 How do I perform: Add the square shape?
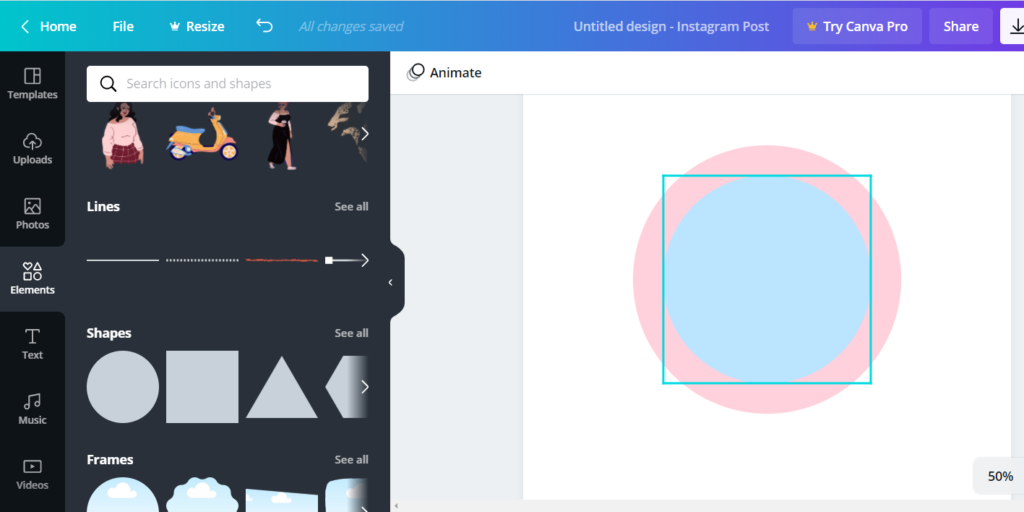coord(202,387)
